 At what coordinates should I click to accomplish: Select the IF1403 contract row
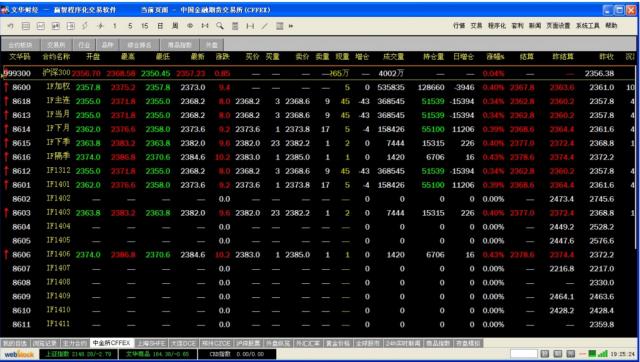pyautogui.click(x=318, y=213)
